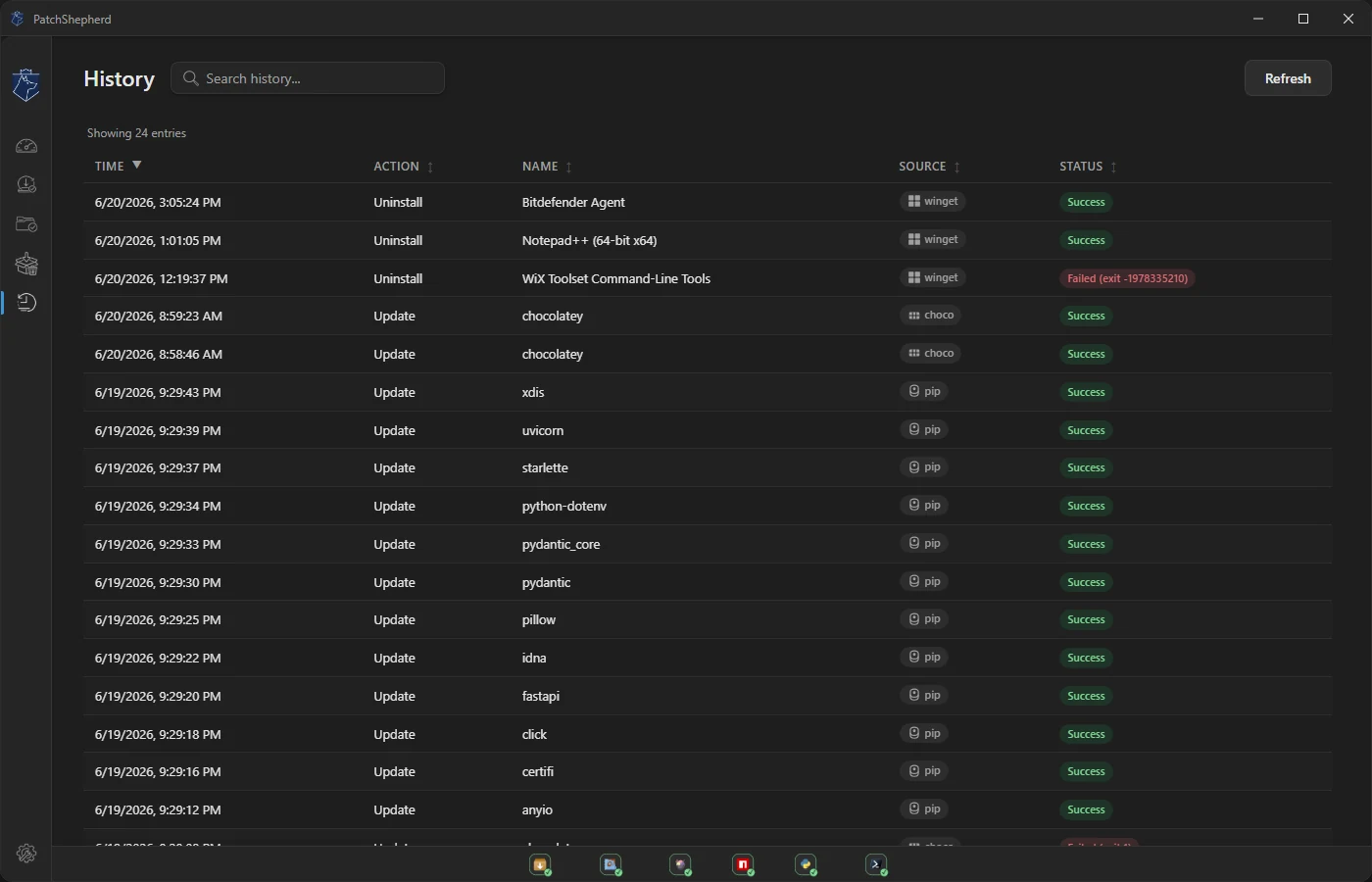Click the winget status icon in bottom bar
This screenshot has height=882, width=1372.
pos(540,864)
